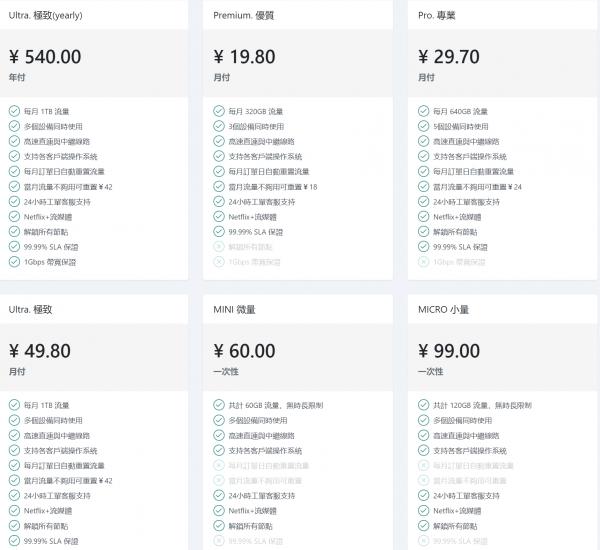The image size is (600, 550).
Task: Open the MICRO 小量 plan heading
Action: (x=449, y=309)
